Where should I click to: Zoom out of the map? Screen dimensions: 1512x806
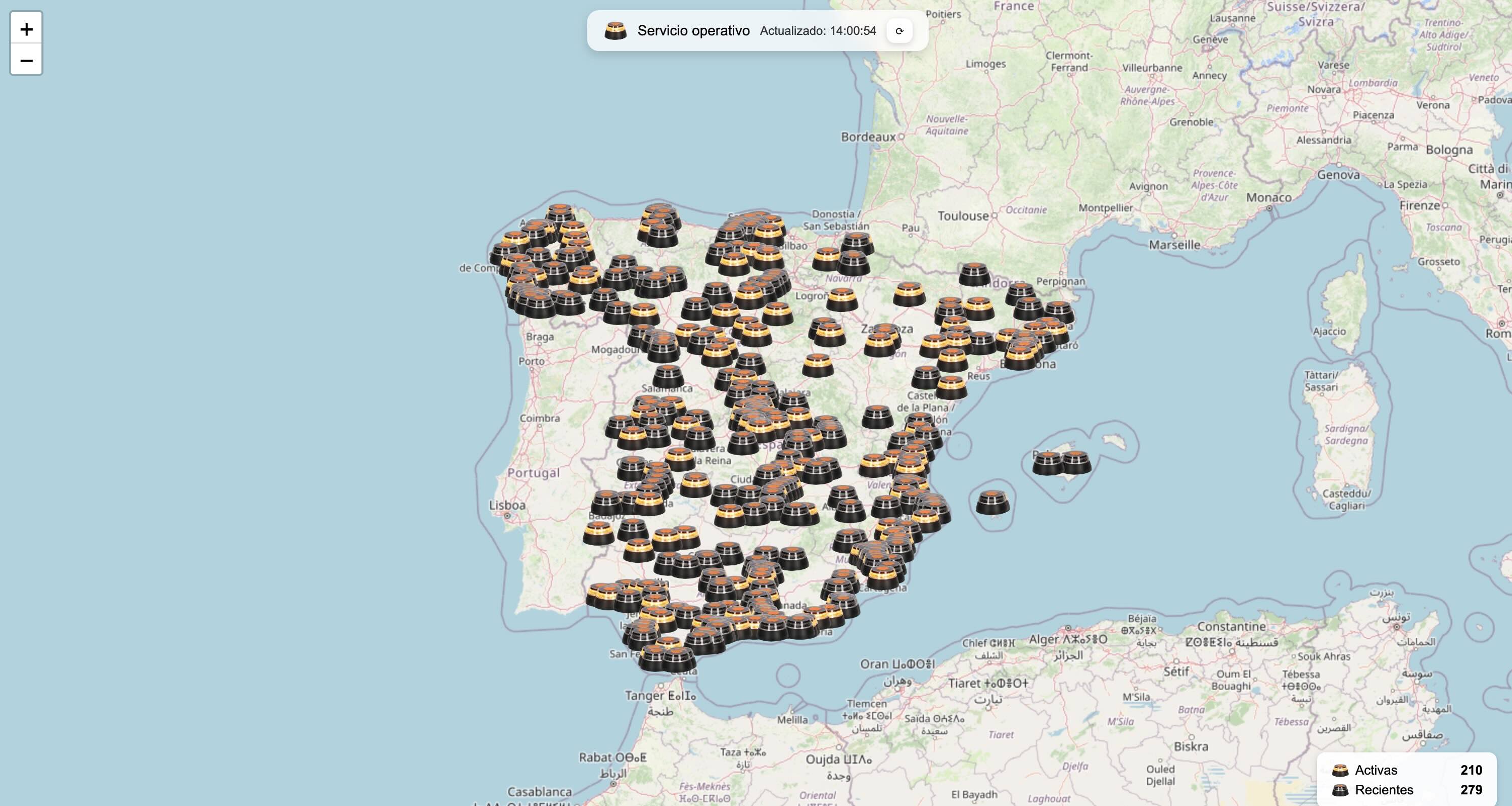click(26, 60)
